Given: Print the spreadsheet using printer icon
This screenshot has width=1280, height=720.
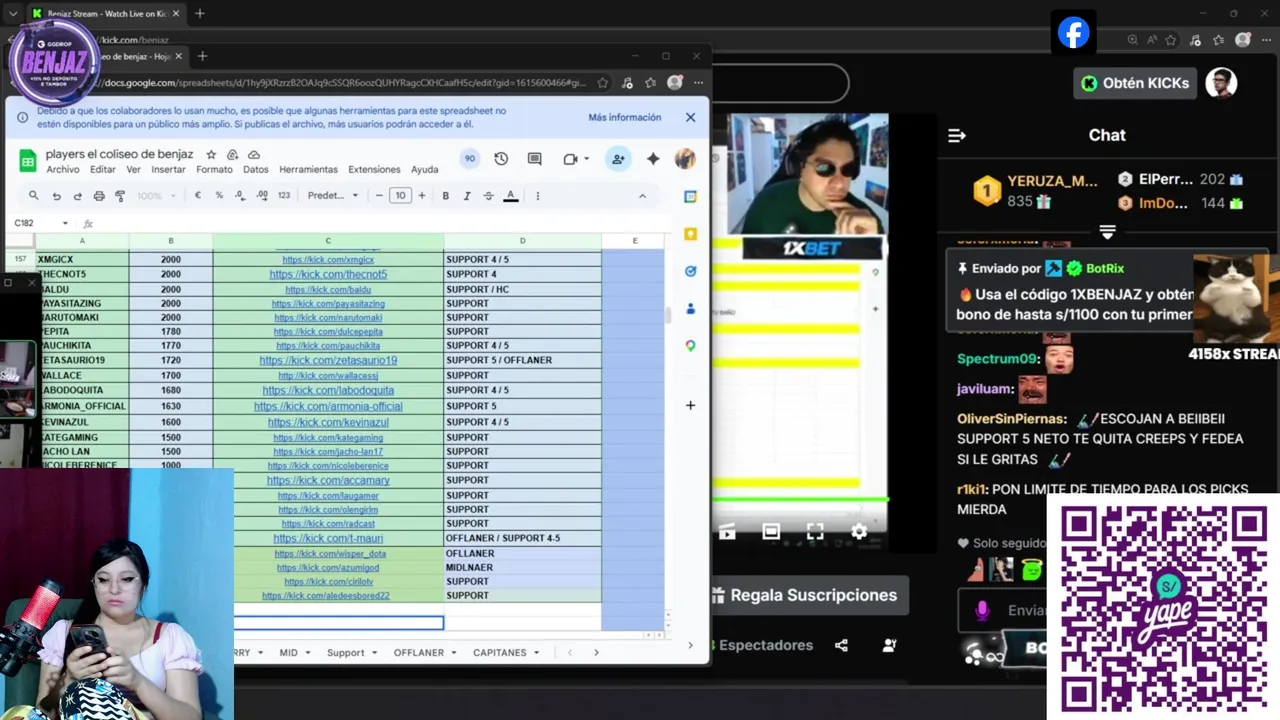Looking at the screenshot, I should pyautogui.click(x=98, y=196).
